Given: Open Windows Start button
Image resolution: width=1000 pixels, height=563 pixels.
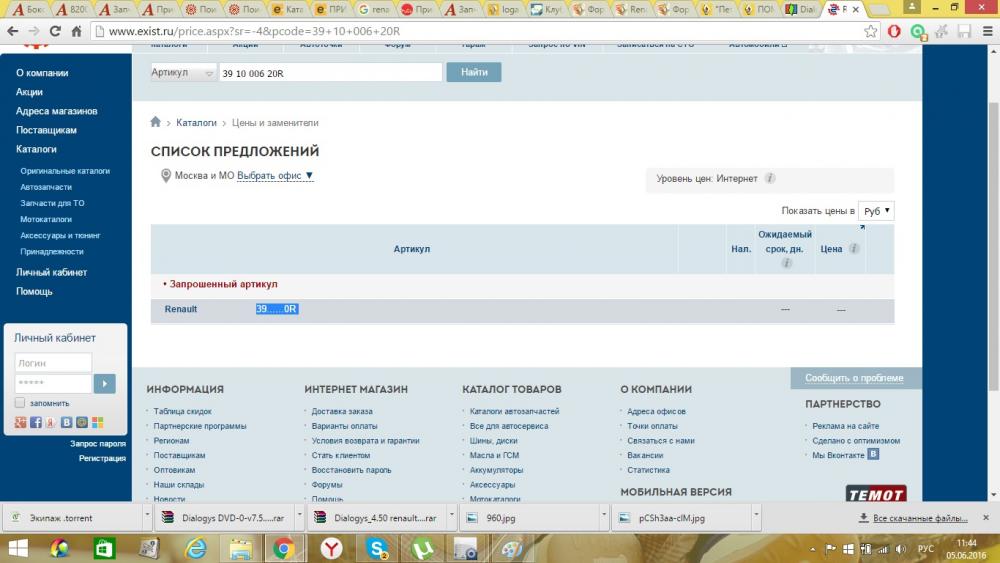Looking at the screenshot, I should click(17, 548).
